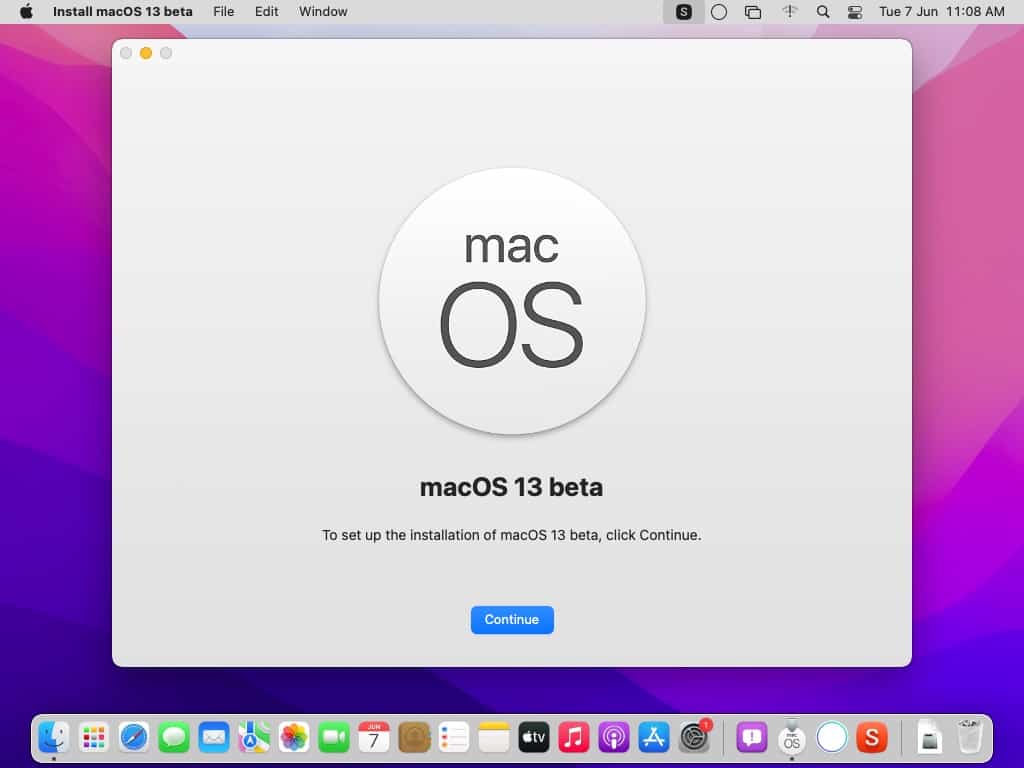This screenshot has width=1024, height=768.
Task: Open the Podcasts app icon
Action: [614, 738]
